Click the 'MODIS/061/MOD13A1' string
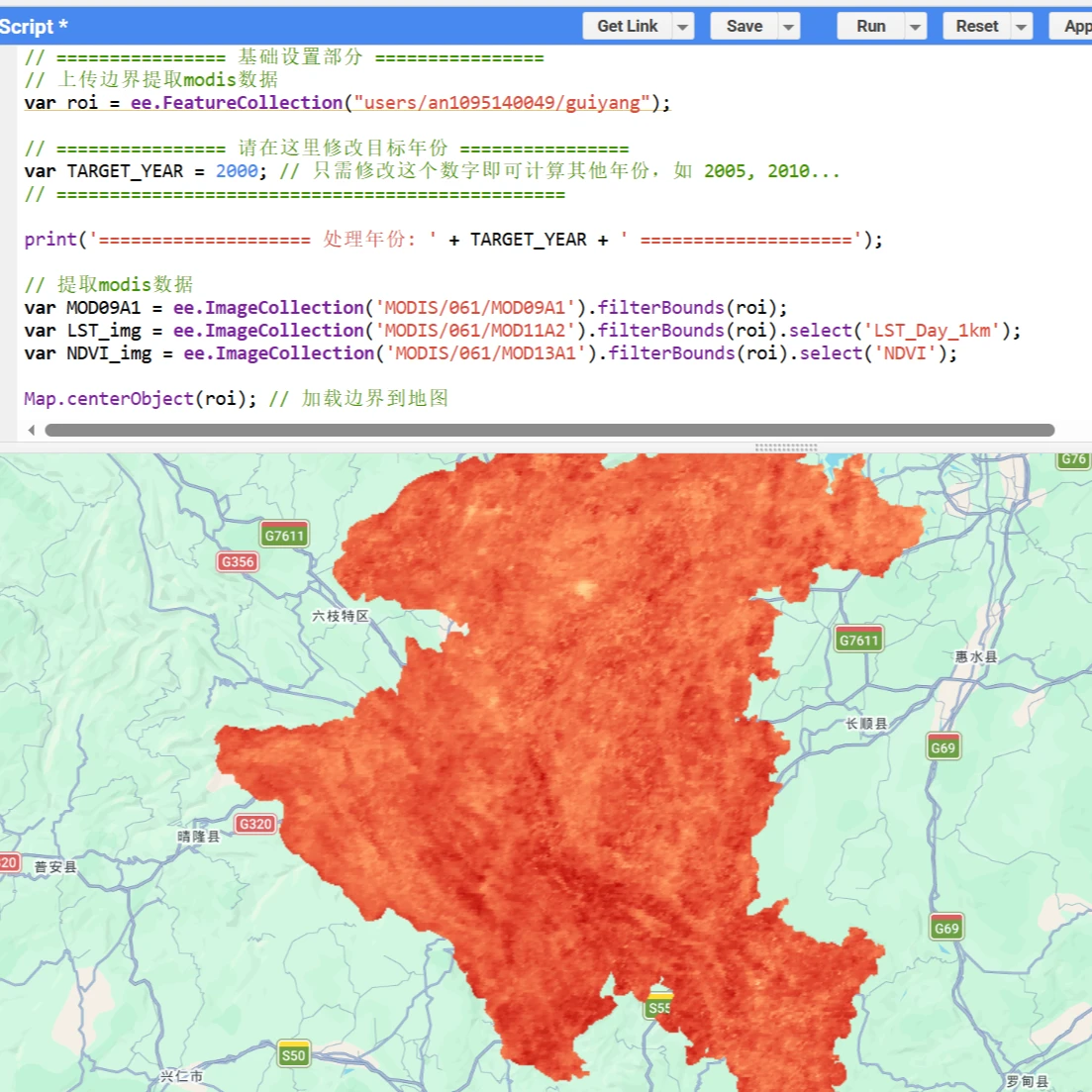 pos(486,353)
